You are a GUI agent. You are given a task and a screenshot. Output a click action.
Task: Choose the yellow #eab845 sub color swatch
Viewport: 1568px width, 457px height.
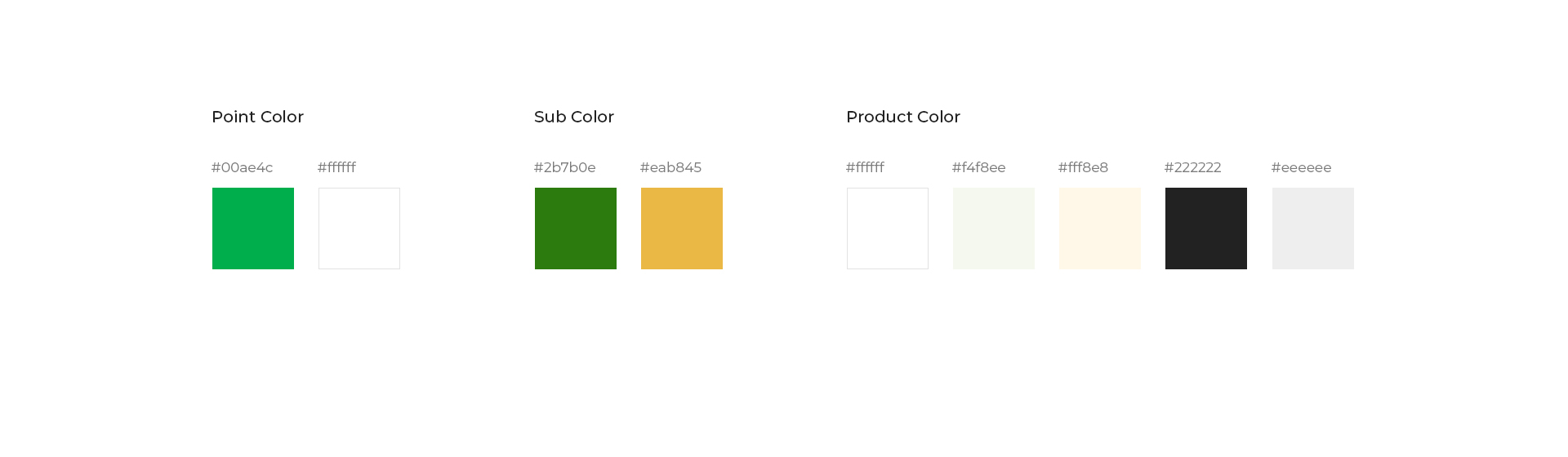(x=682, y=228)
